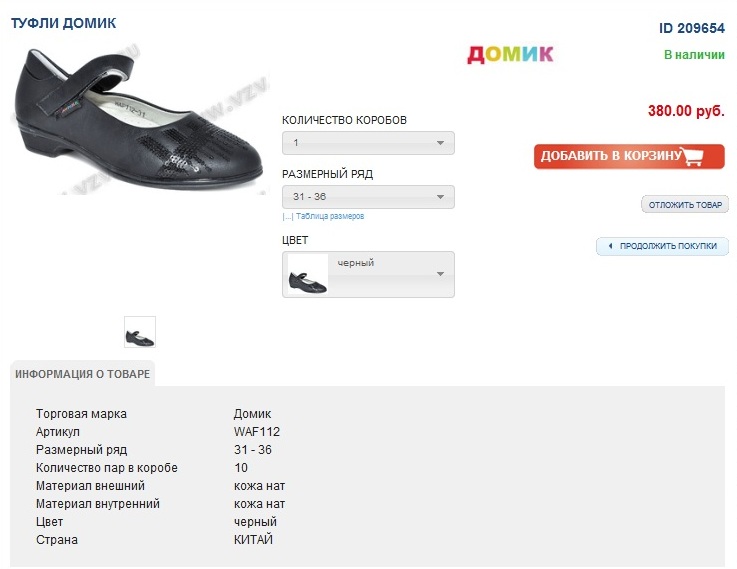
Task: Select the small shoe thumbnail below the photo
Action: pos(140,331)
